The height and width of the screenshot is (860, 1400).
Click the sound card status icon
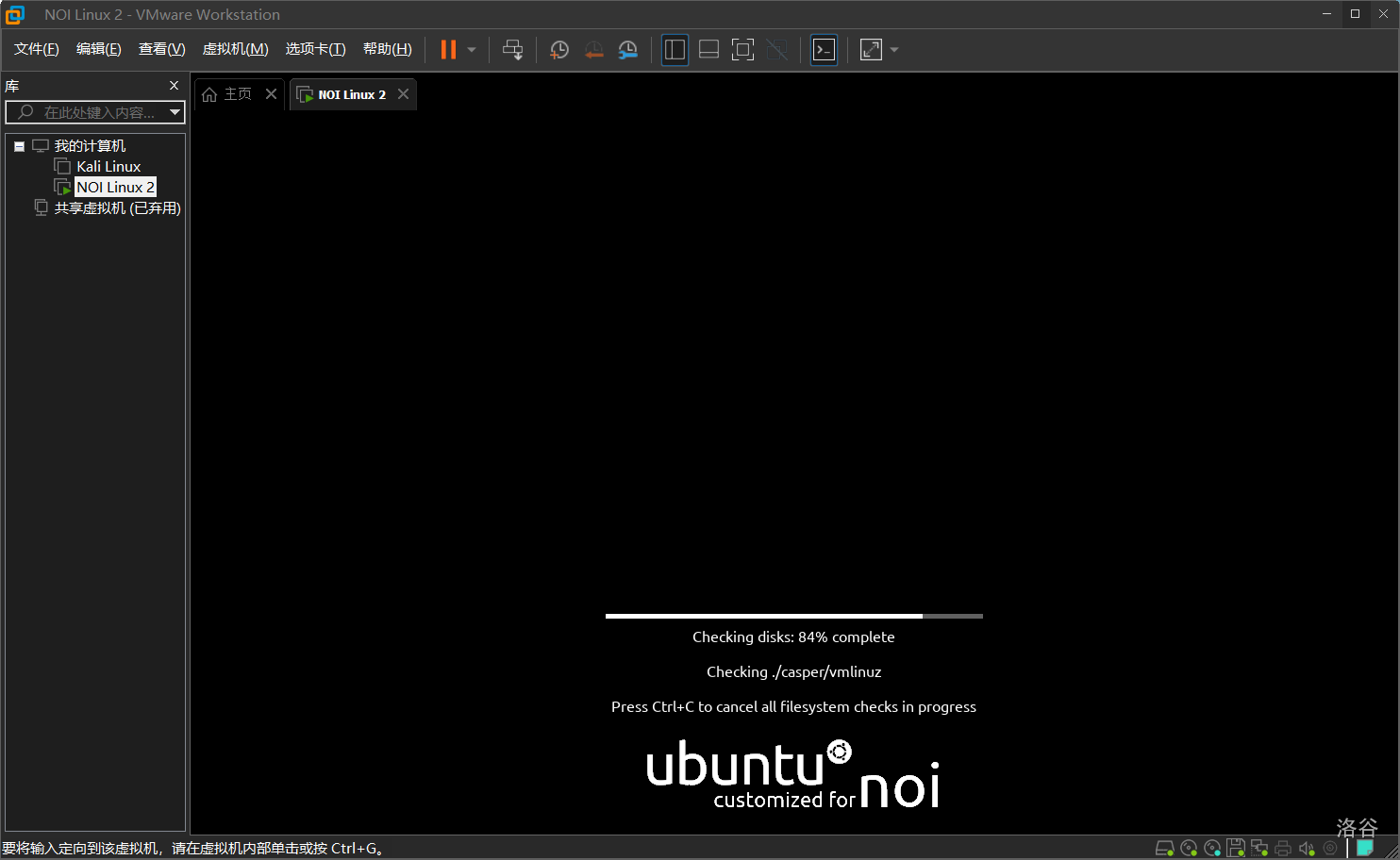click(x=1307, y=849)
